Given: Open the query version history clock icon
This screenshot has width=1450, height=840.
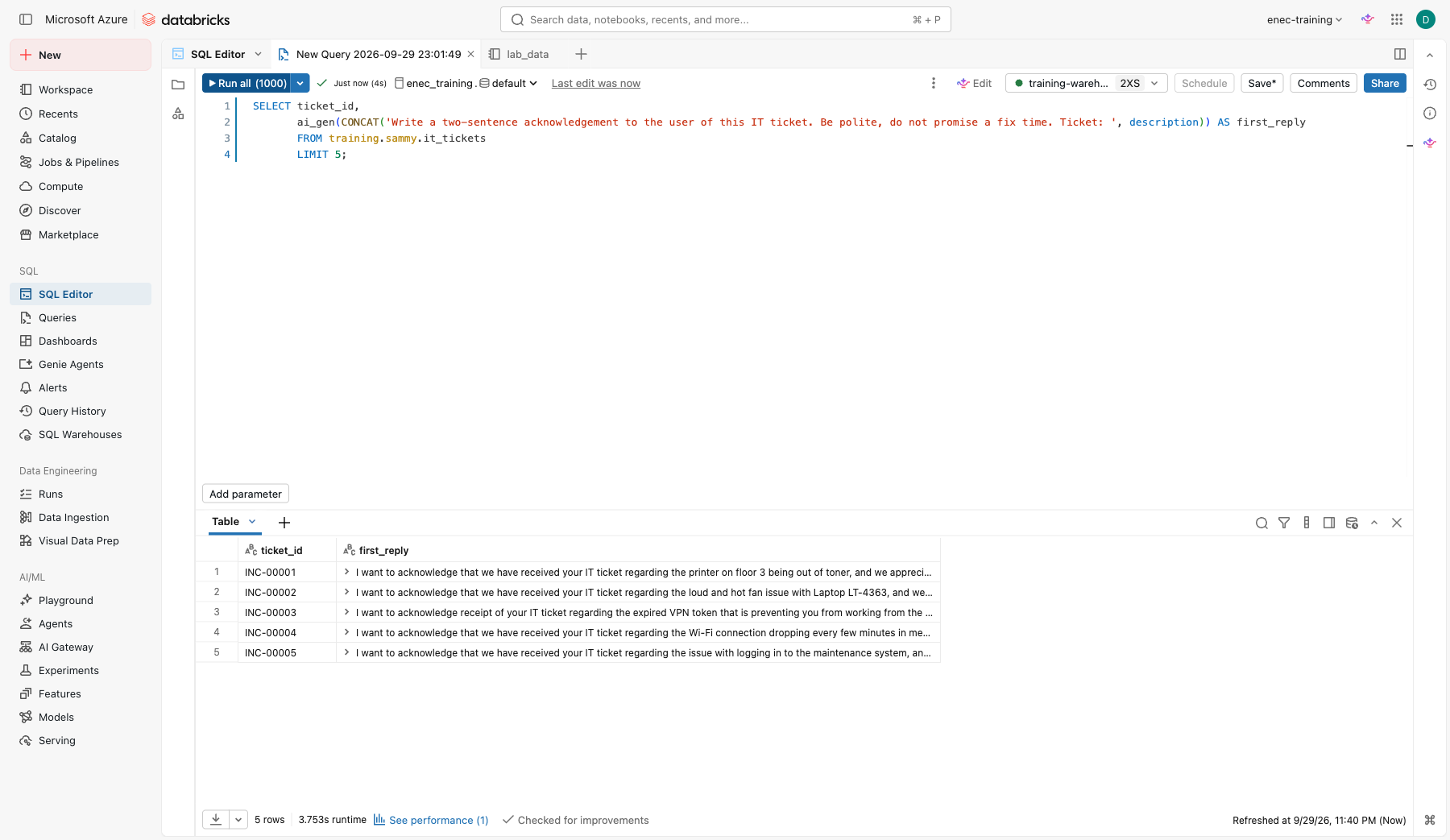Looking at the screenshot, I should click(1430, 84).
